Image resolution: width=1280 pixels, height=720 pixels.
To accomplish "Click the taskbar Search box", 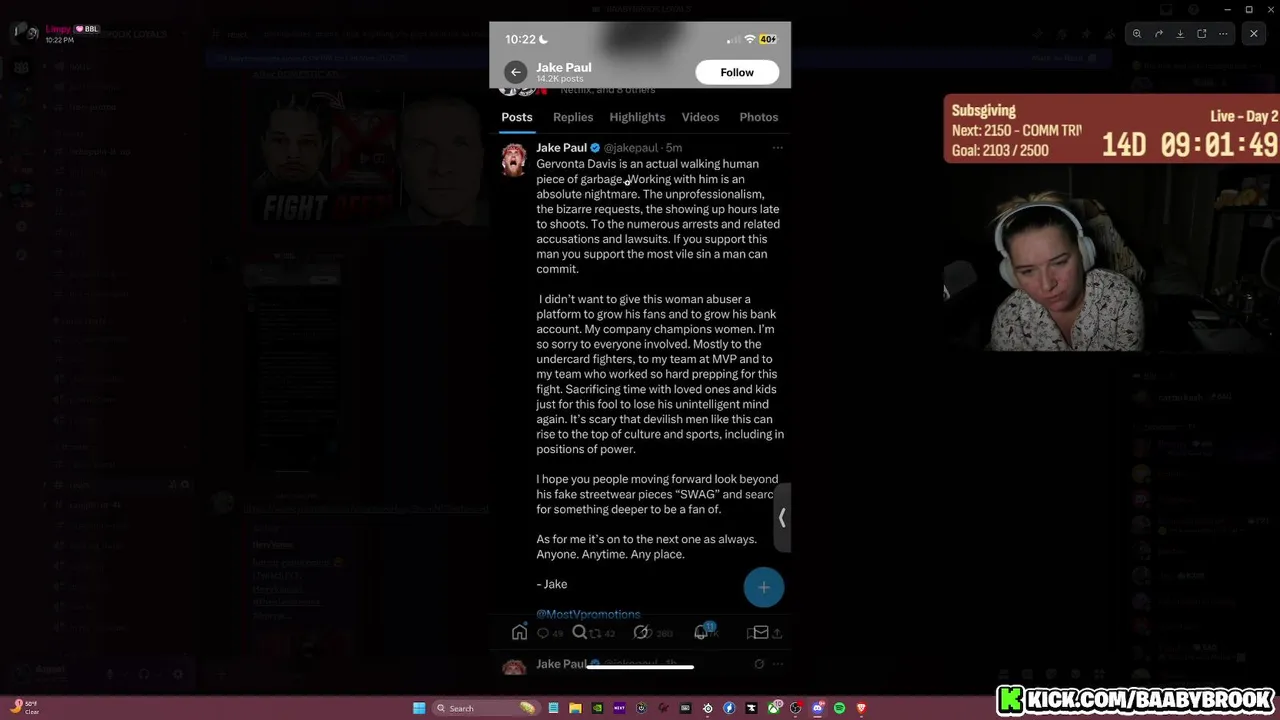I will click(486, 708).
